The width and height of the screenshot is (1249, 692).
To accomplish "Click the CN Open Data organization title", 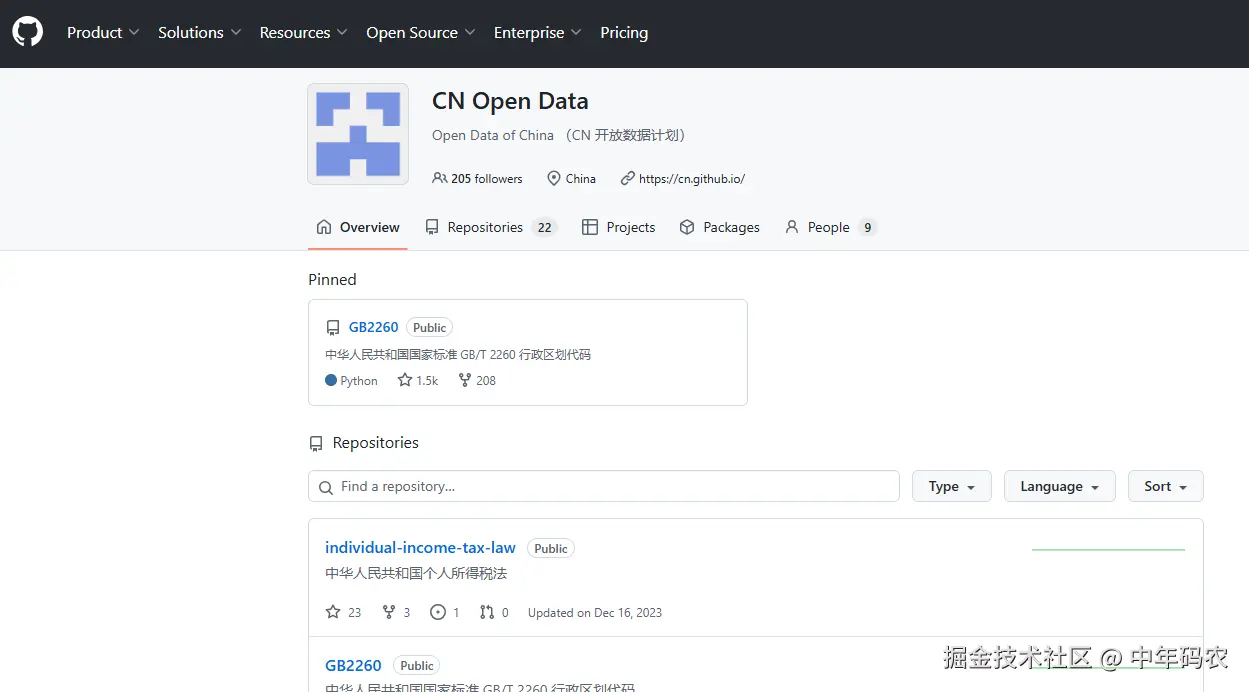I will coord(510,101).
